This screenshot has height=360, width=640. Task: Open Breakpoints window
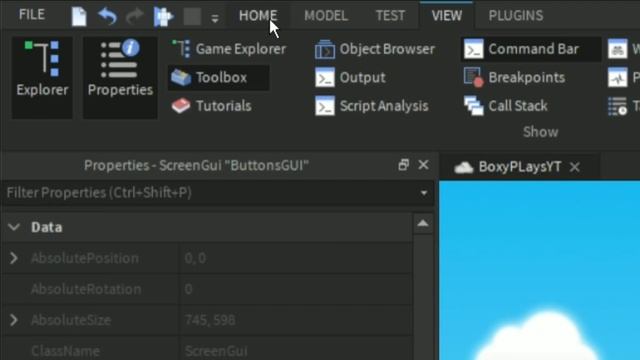[x=514, y=78]
